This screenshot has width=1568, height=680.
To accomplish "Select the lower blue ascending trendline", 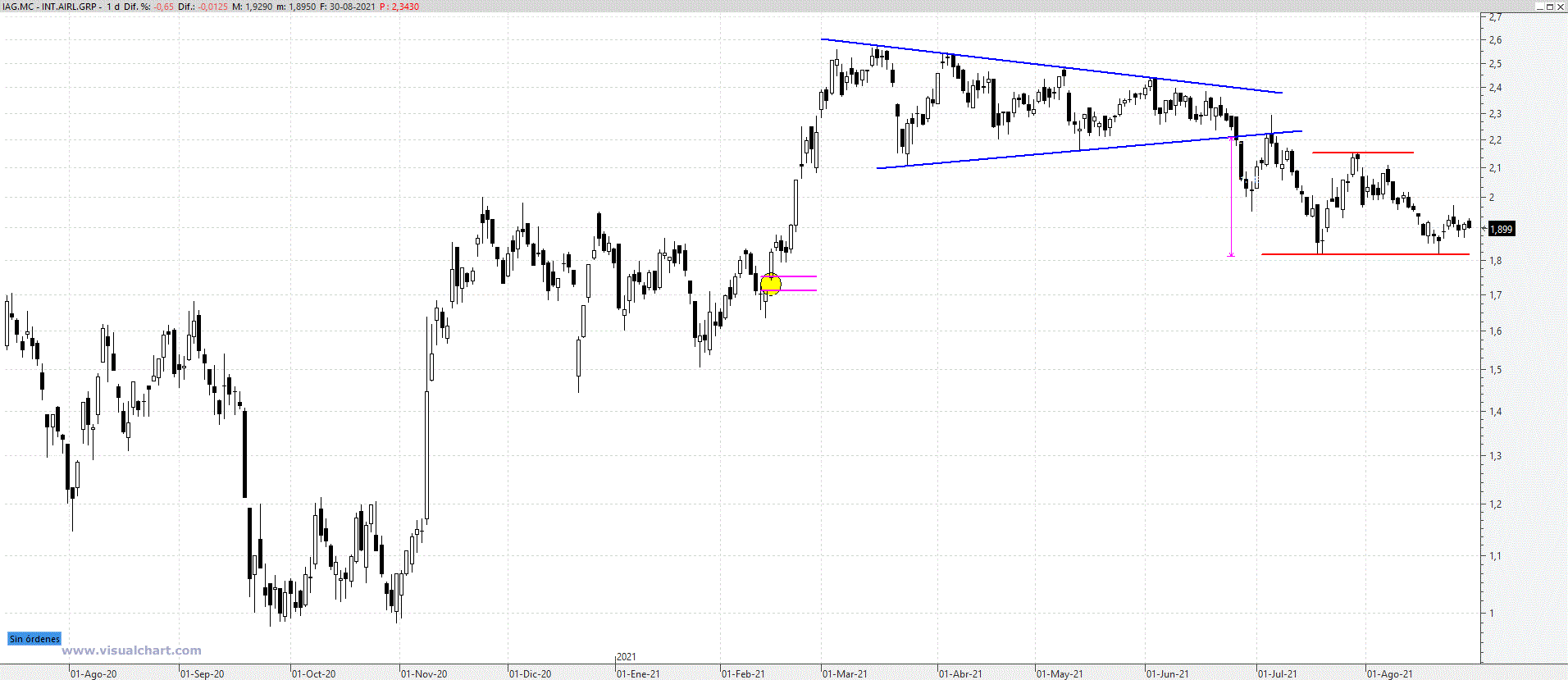I will tap(1089, 149).
